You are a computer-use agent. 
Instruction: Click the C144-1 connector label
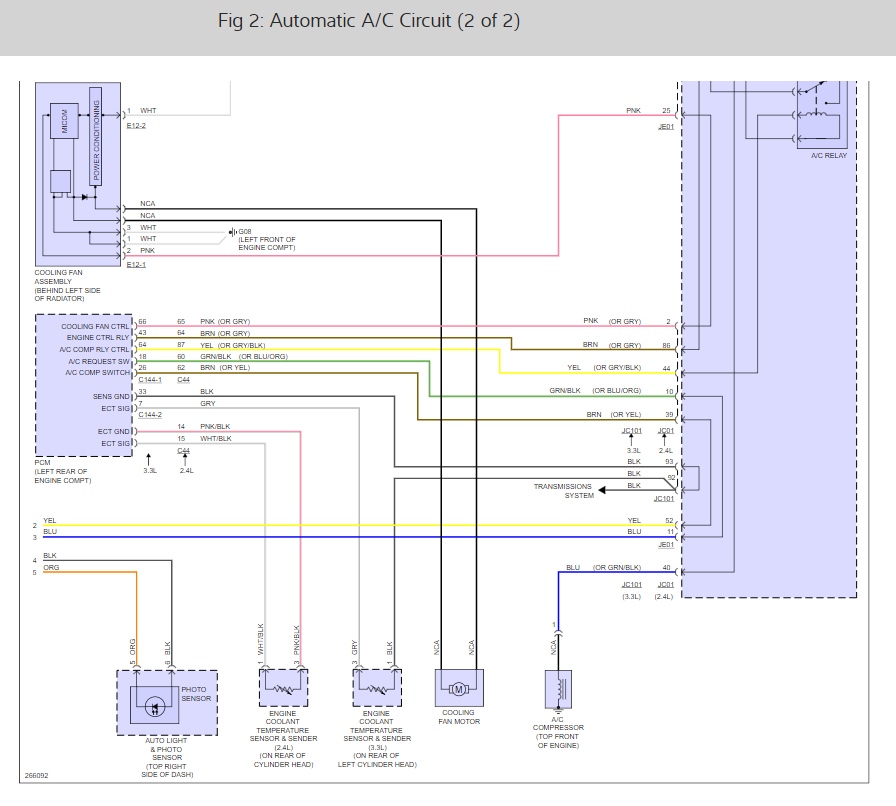click(150, 380)
